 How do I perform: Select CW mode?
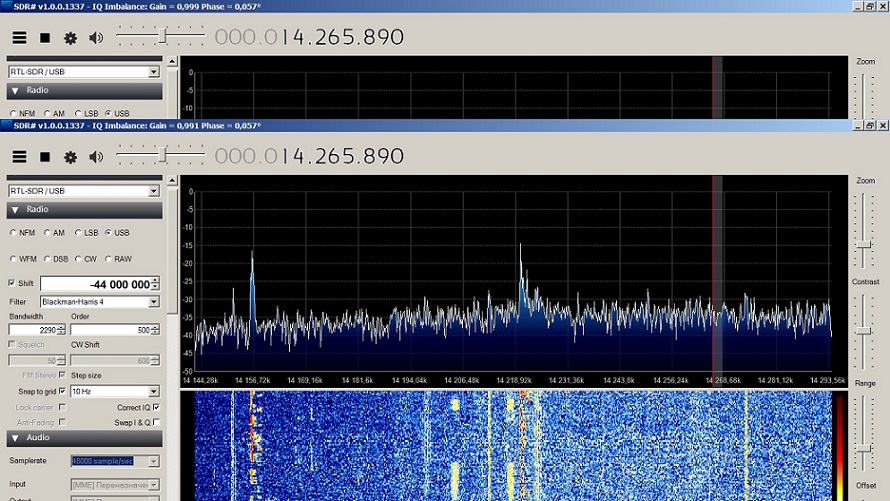pos(78,259)
